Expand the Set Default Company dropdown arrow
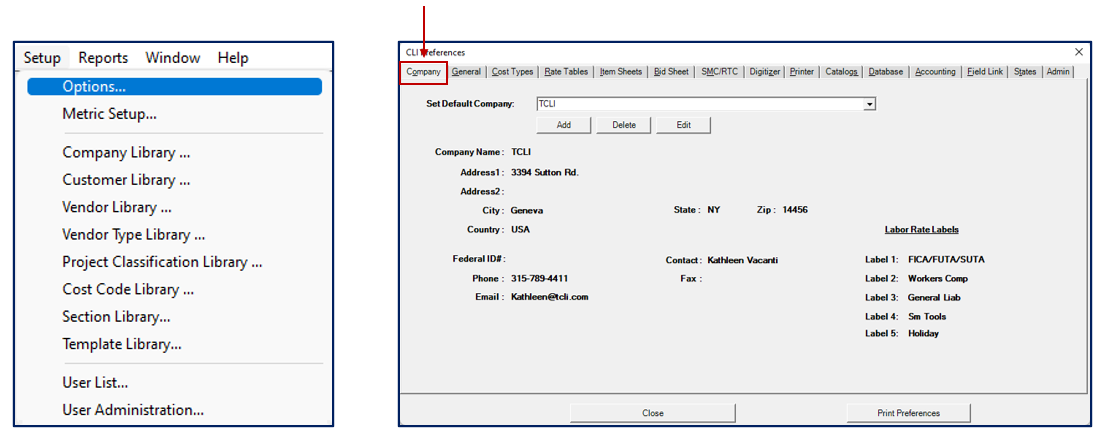The image size is (1105, 444). point(870,104)
